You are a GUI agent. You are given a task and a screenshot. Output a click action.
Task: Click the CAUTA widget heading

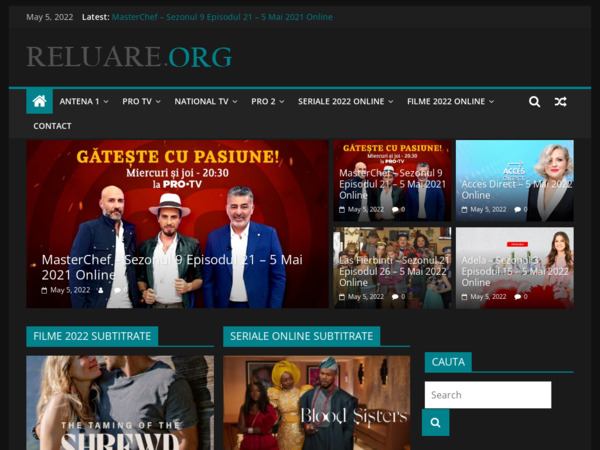(448, 362)
